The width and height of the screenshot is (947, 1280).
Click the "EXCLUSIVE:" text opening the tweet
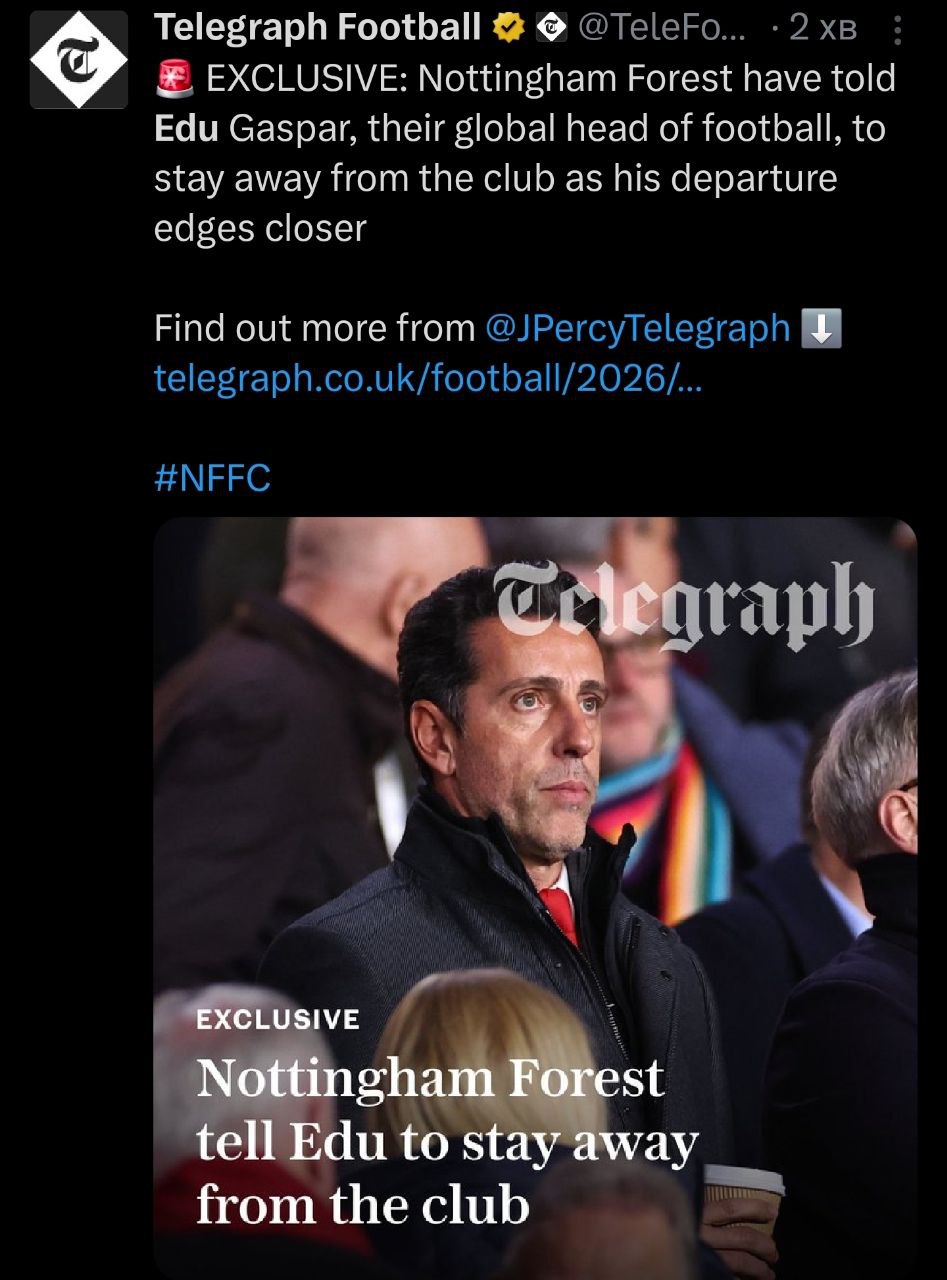305,78
